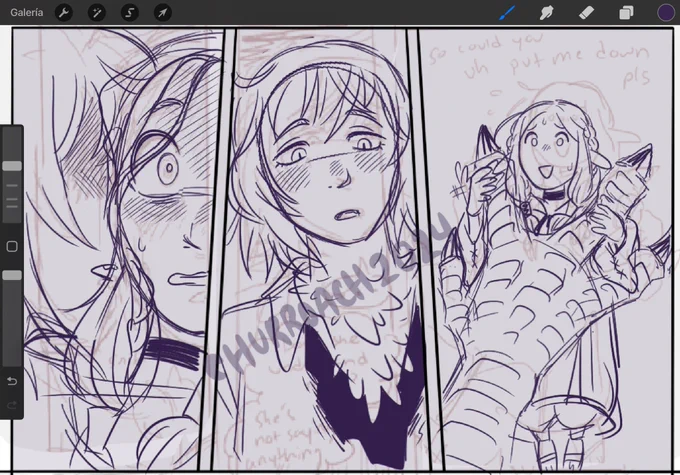Select the Smudge tool
This screenshot has height=475, width=680.
(546, 13)
